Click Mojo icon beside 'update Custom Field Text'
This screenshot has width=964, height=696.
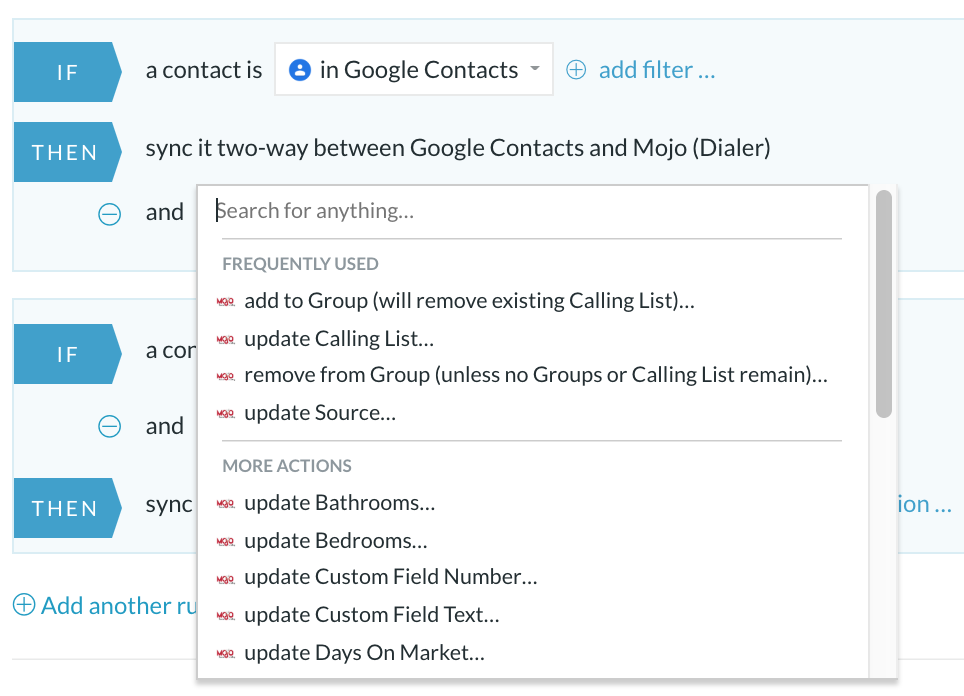pyautogui.click(x=226, y=615)
